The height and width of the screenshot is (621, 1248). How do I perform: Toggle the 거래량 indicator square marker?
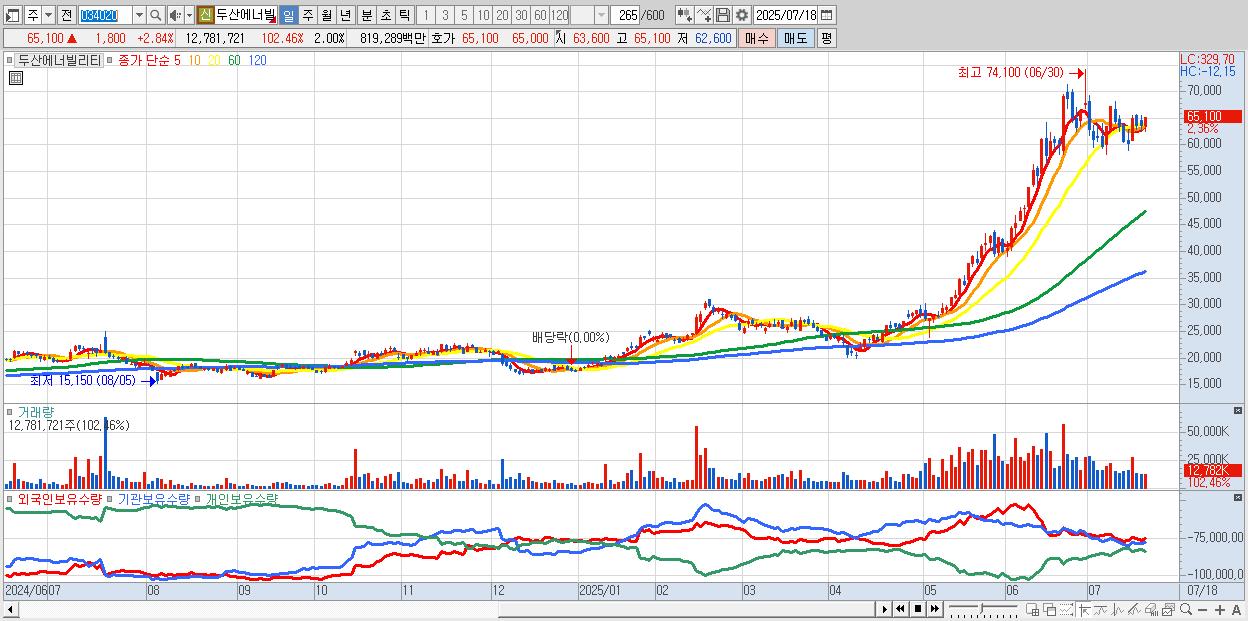coord(11,411)
